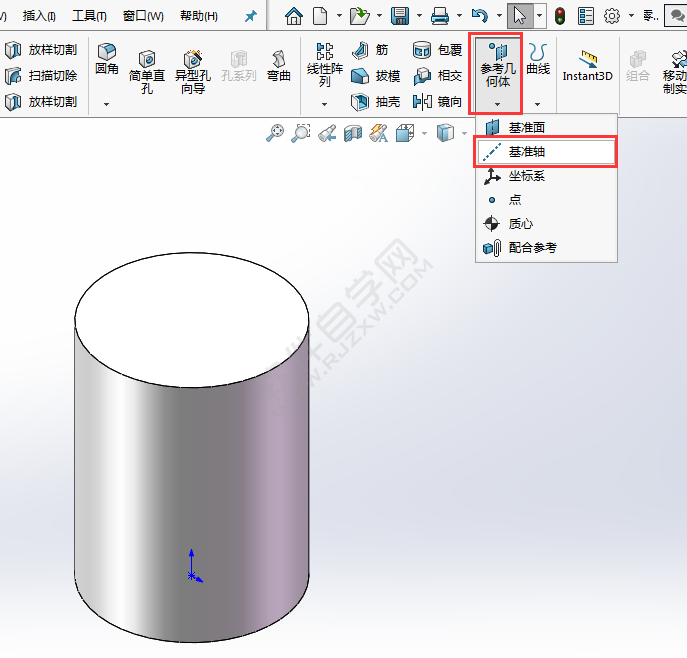Open the 窗口 (Window) menu

click(x=143, y=16)
